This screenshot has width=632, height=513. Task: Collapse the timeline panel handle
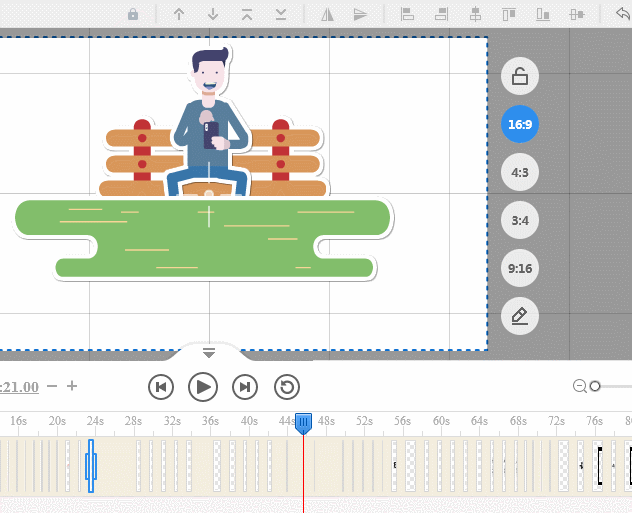tap(209, 353)
